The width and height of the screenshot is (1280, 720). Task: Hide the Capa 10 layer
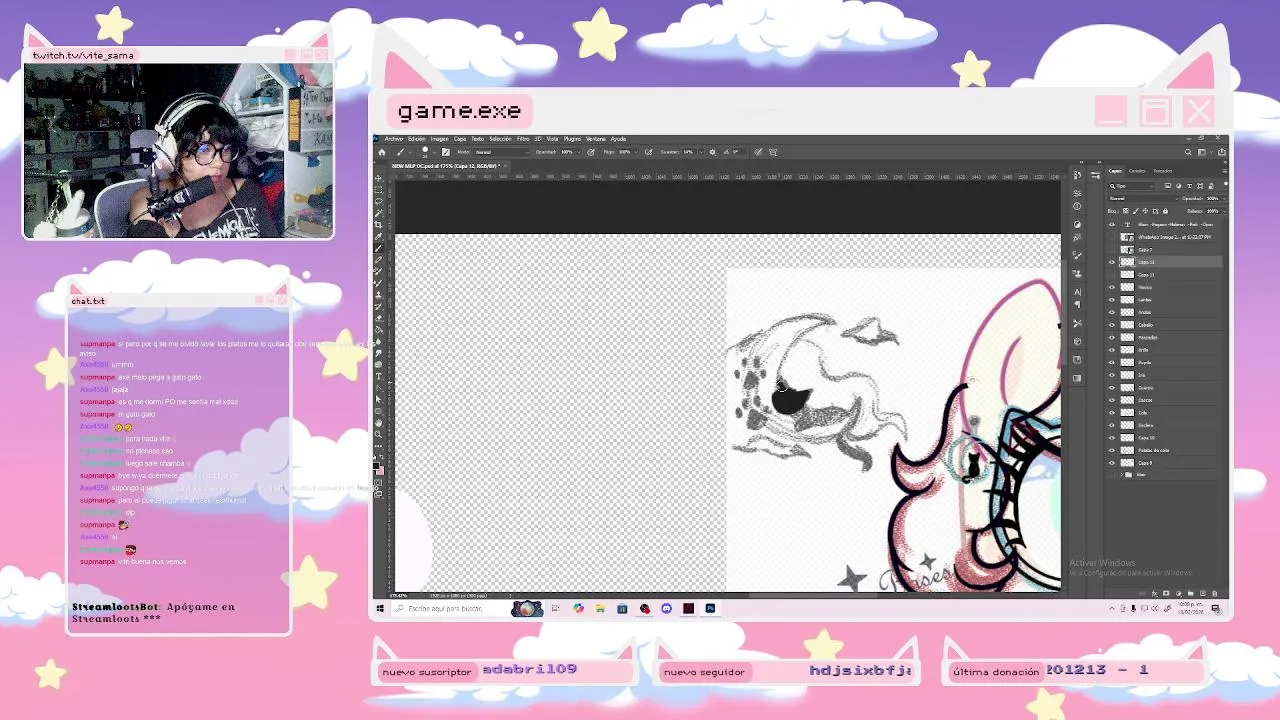pos(1111,438)
